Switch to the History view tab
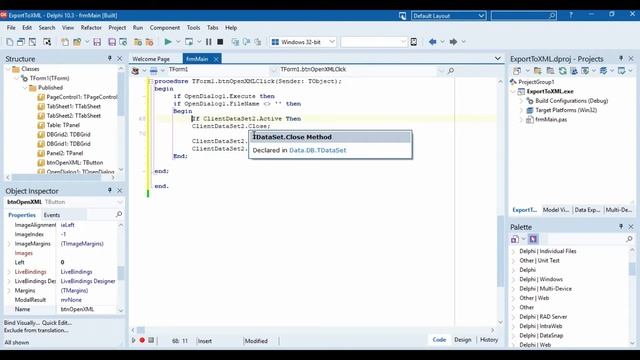The width and height of the screenshot is (640, 360). click(489, 340)
